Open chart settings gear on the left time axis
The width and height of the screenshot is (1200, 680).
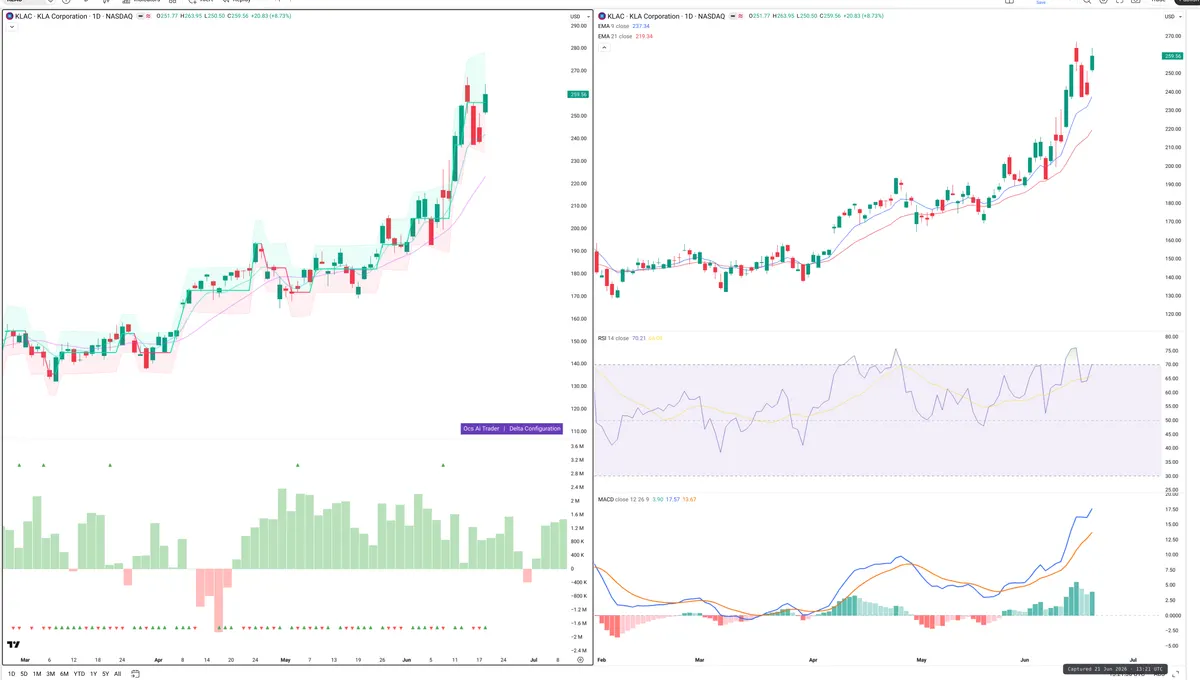coord(580,660)
